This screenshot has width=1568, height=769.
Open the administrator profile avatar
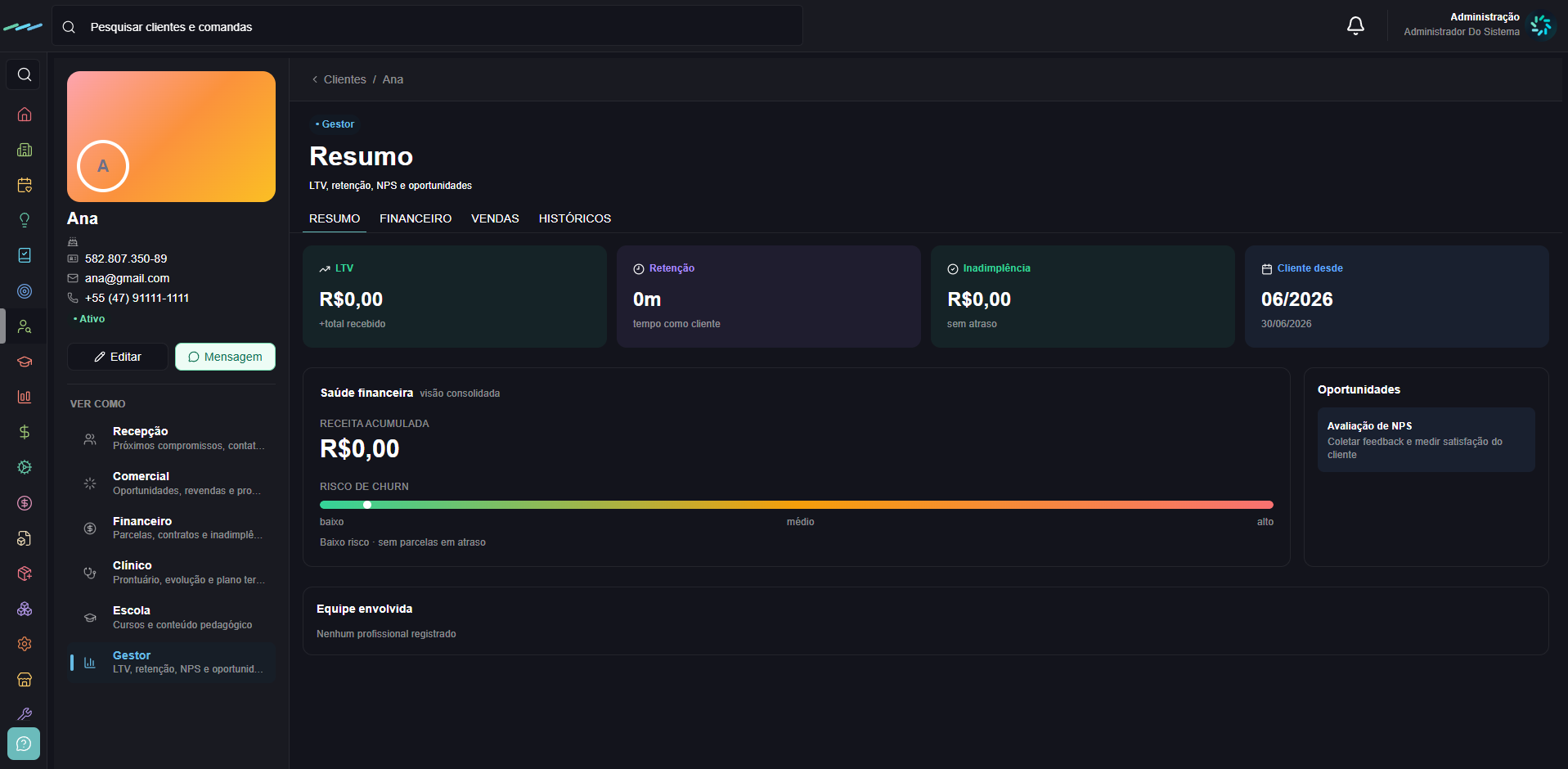click(x=1541, y=25)
